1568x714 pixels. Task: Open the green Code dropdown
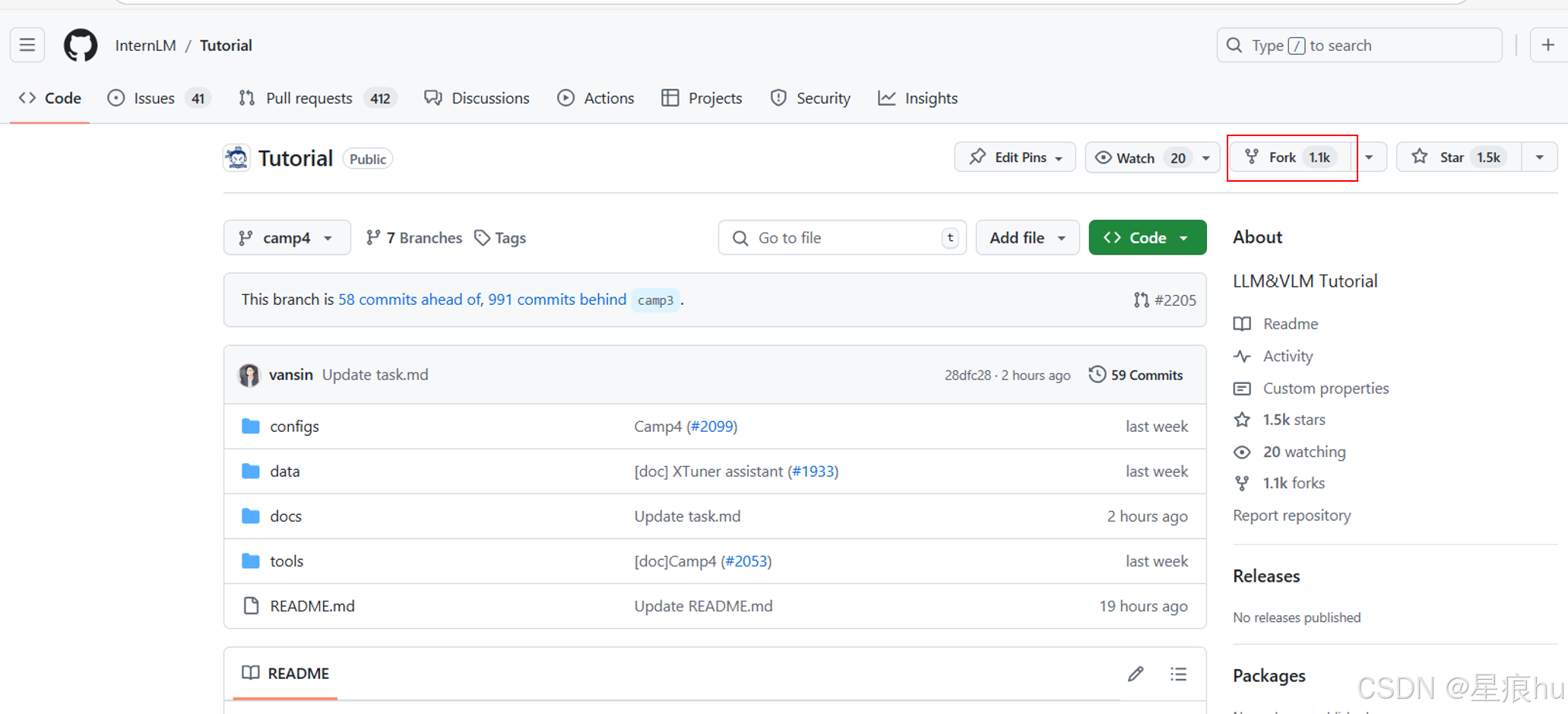point(1147,238)
